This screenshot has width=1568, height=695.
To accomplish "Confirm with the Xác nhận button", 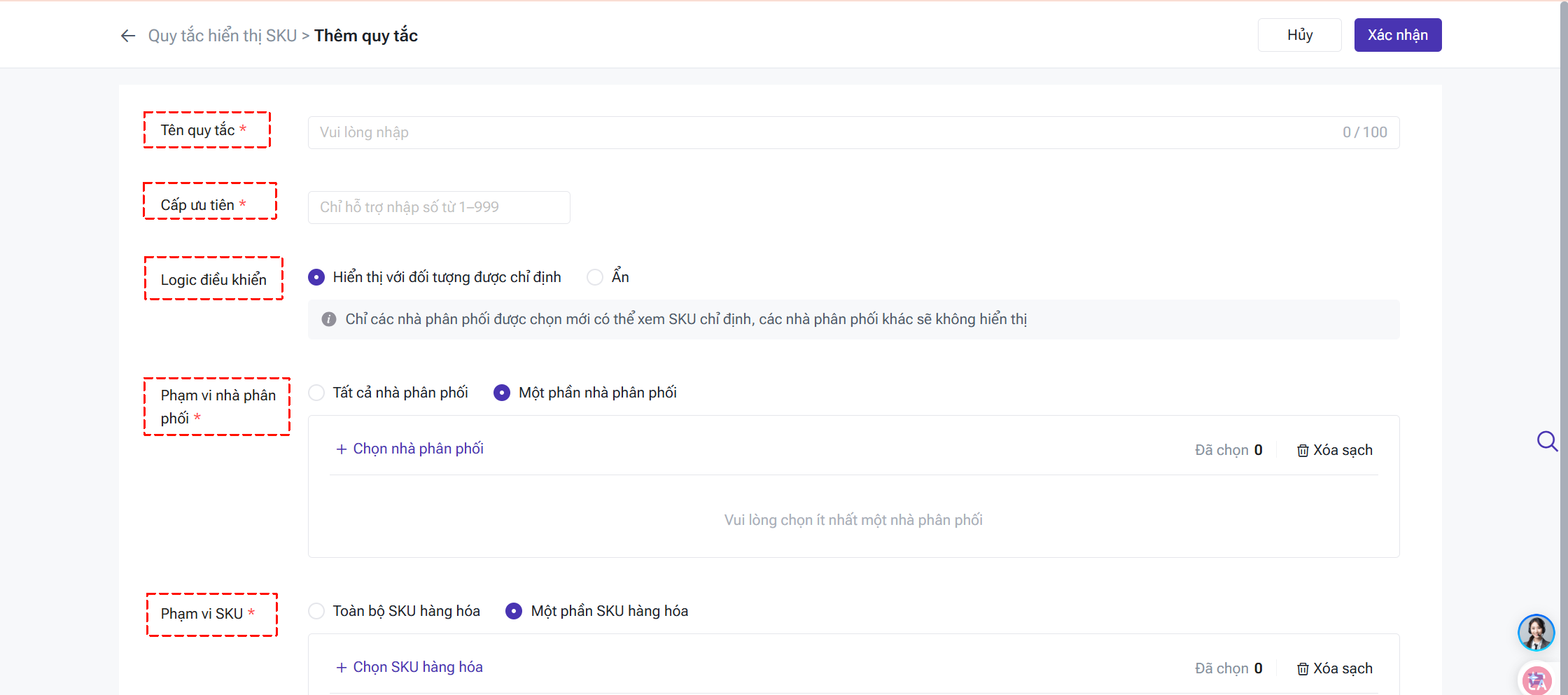I will pyautogui.click(x=1397, y=35).
